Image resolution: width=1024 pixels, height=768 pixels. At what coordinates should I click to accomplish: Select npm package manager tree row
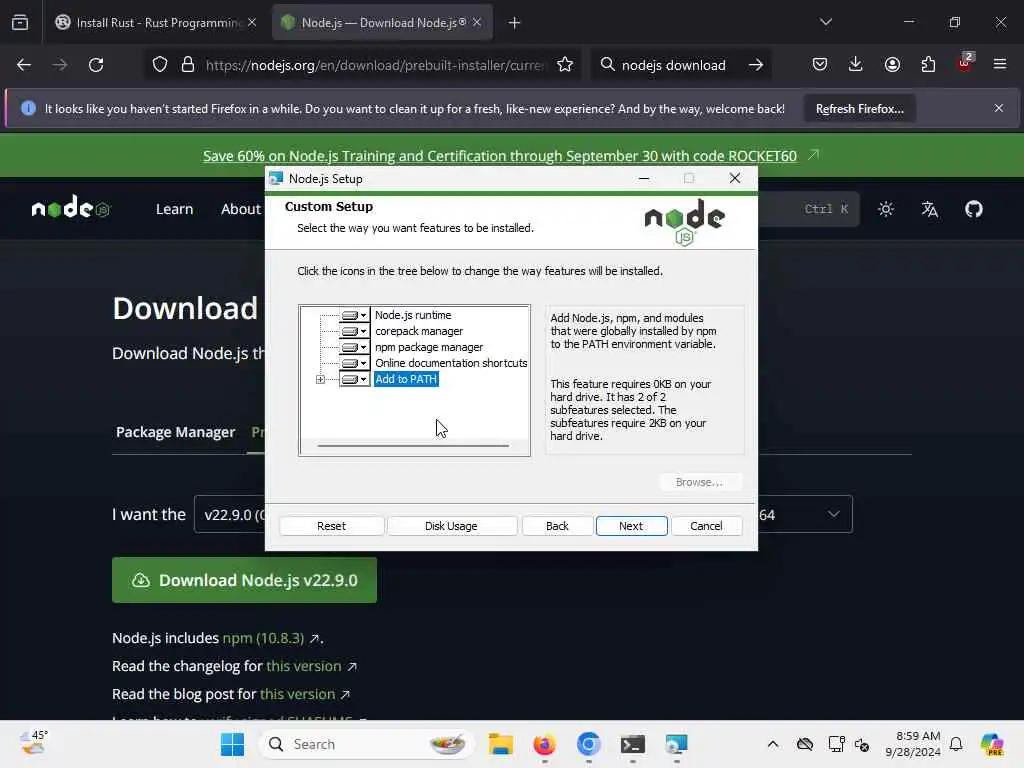(429, 347)
